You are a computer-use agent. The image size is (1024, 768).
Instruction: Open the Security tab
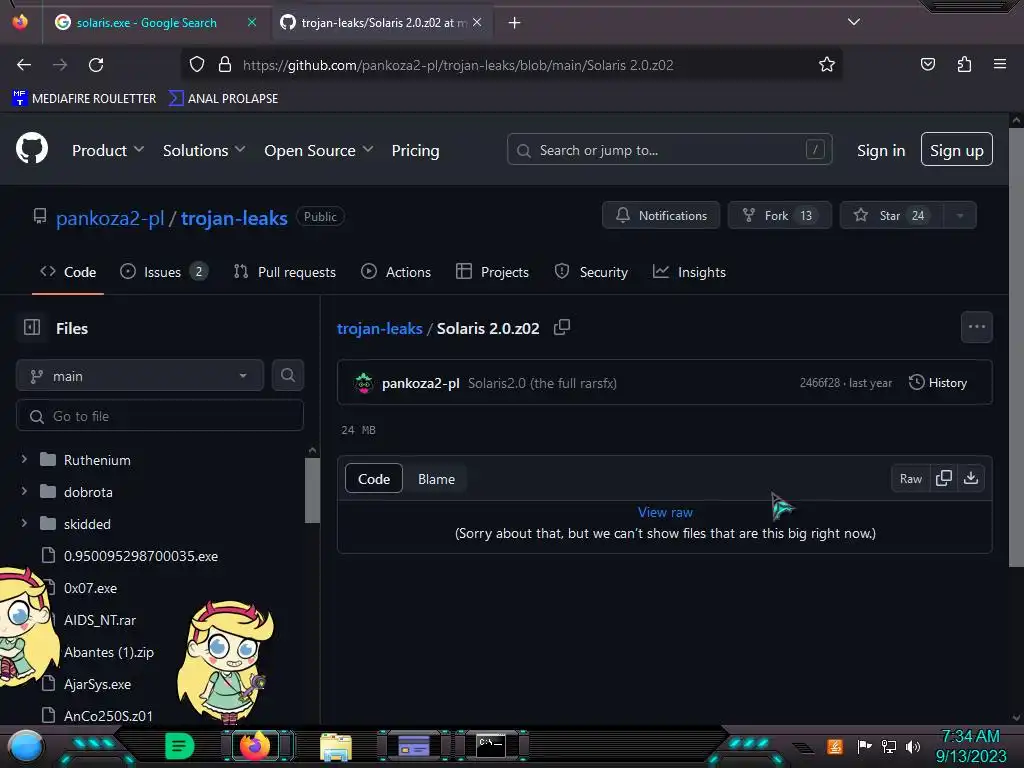pos(591,272)
